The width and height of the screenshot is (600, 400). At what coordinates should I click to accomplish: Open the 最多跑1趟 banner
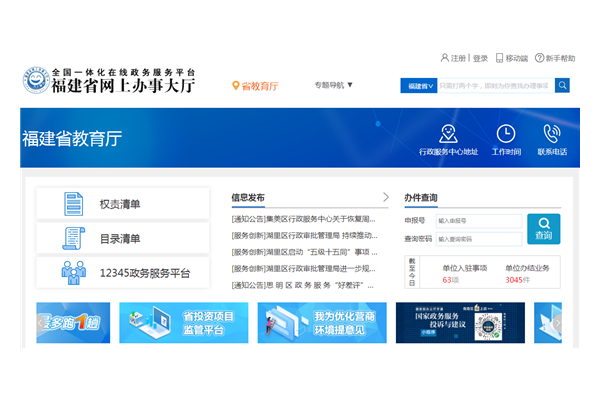click(x=73, y=323)
